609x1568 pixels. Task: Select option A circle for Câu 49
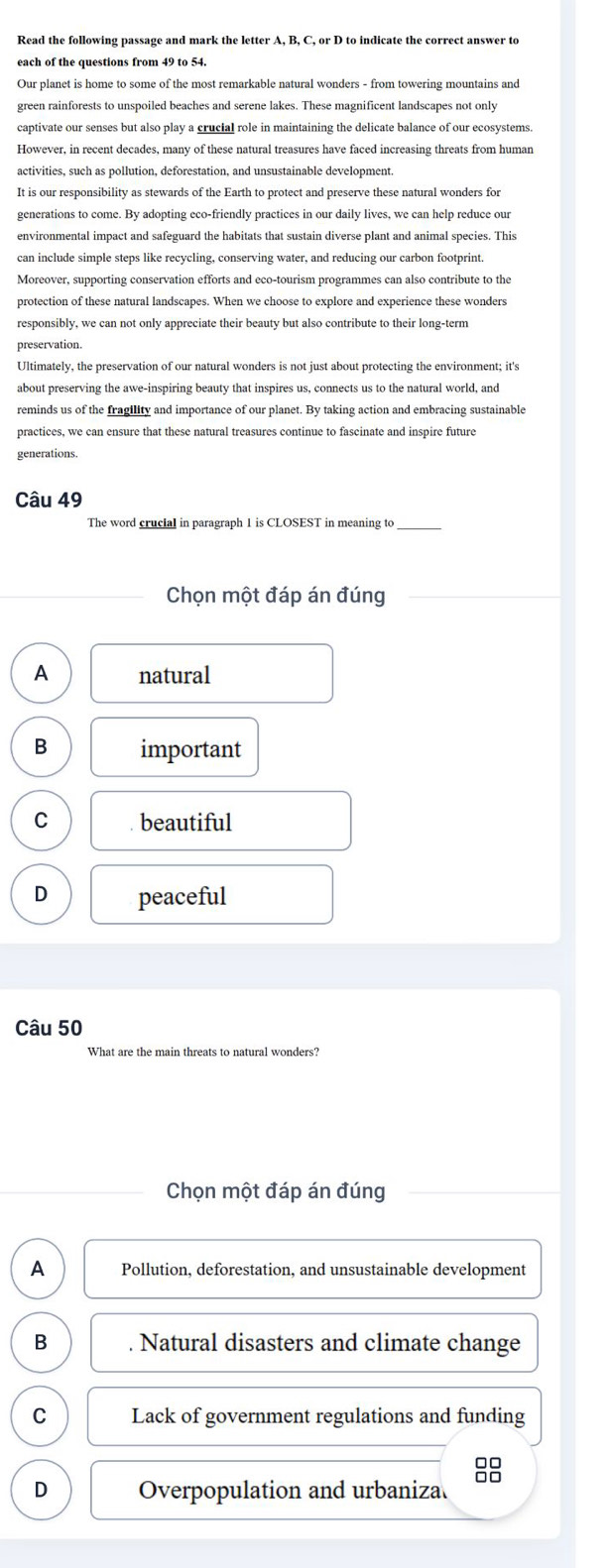click(x=41, y=673)
